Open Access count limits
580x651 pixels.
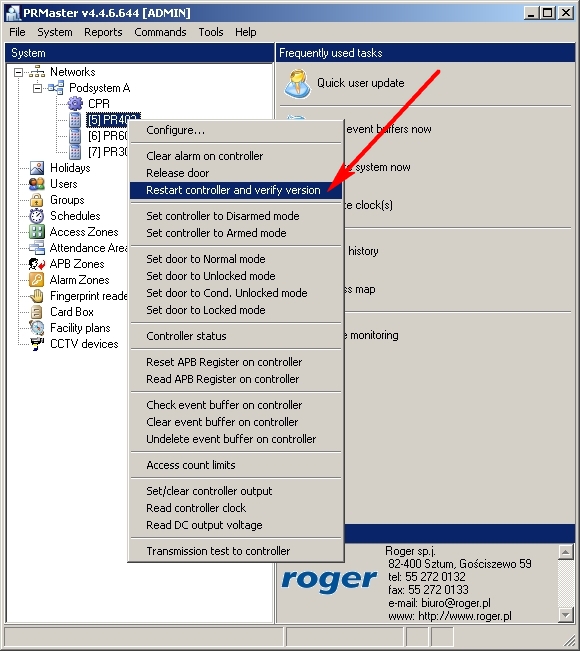click(236, 465)
